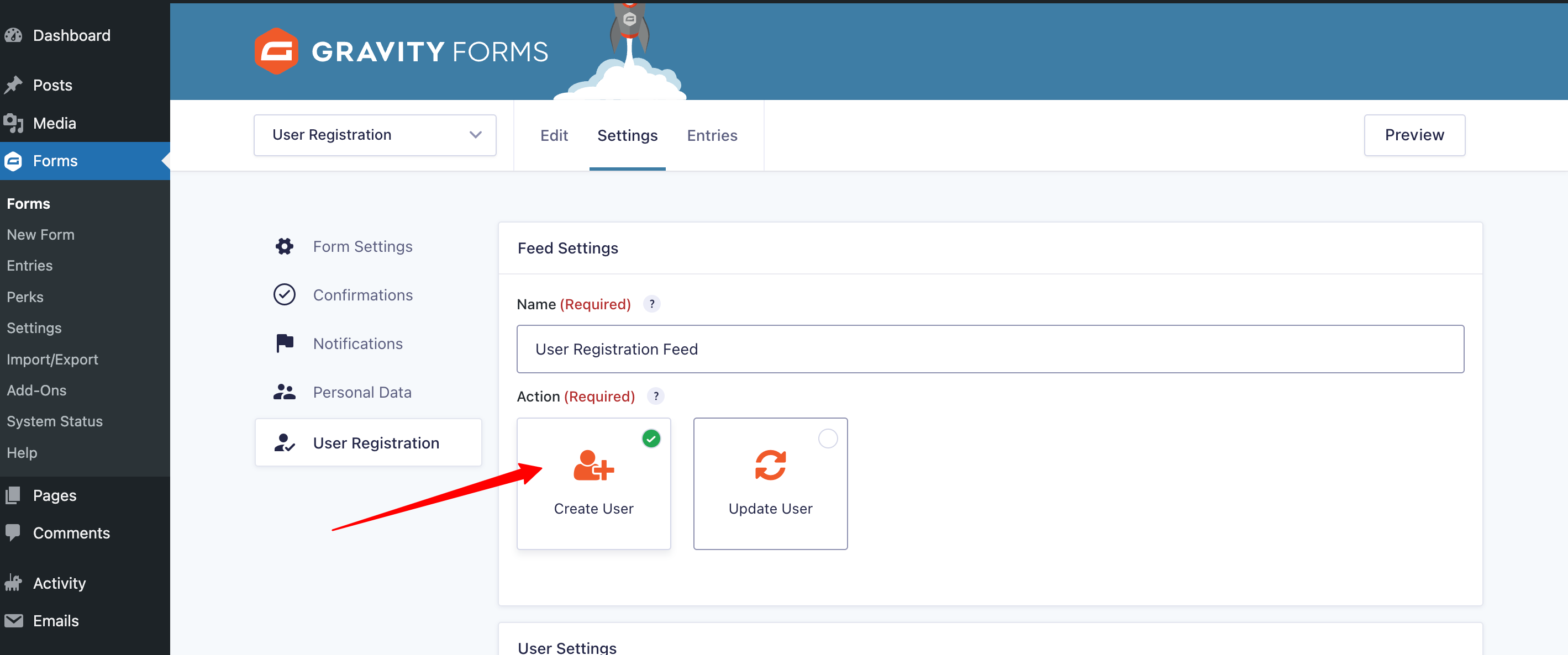Select the Create User action option
The width and height of the screenshot is (1568, 655).
click(593, 483)
